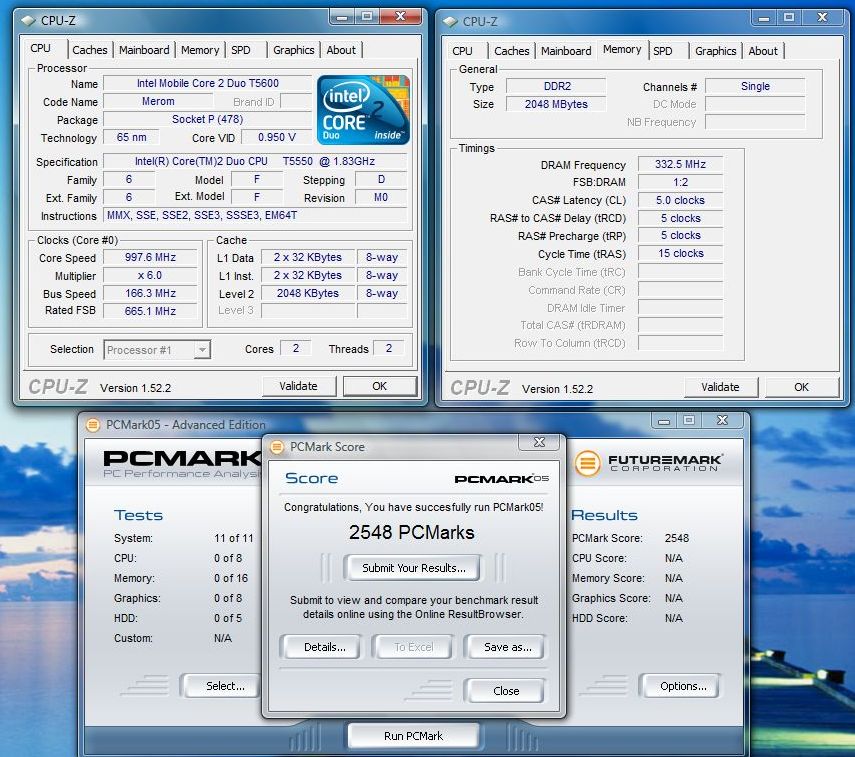This screenshot has height=757, width=855.
Task: Click the Multiplier value x 6.0
Action: pos(150,275)
